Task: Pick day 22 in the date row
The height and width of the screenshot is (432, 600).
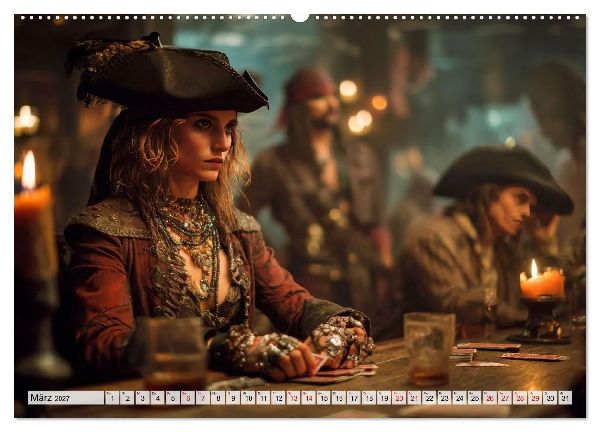Action: pyautogui.click(x=429, y=398)
